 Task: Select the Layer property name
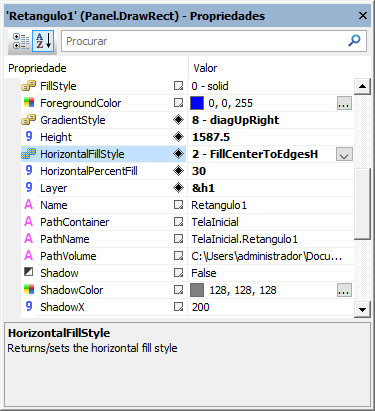pos(54,188)
